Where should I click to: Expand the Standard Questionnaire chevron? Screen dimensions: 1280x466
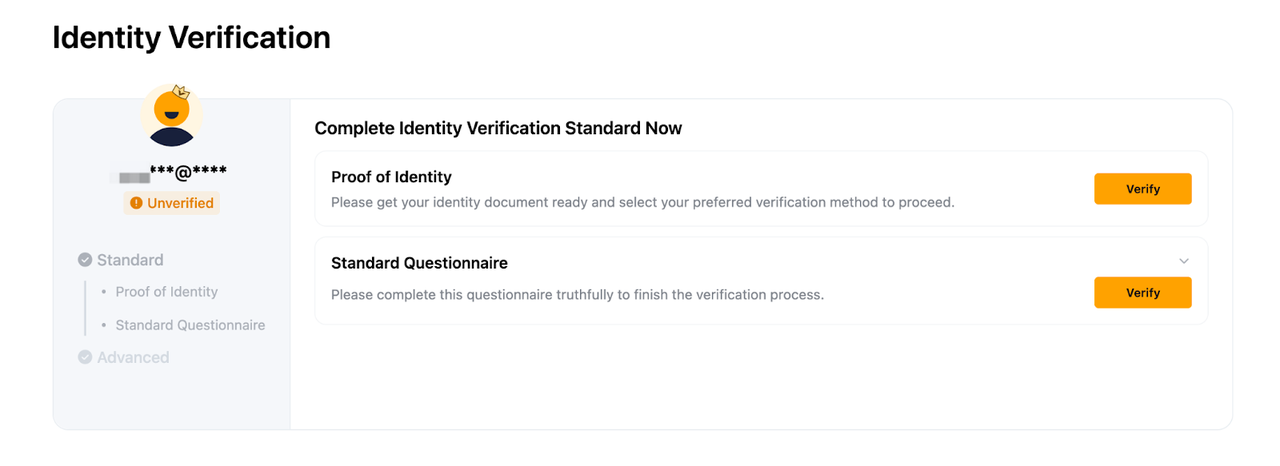(1184, 261)
